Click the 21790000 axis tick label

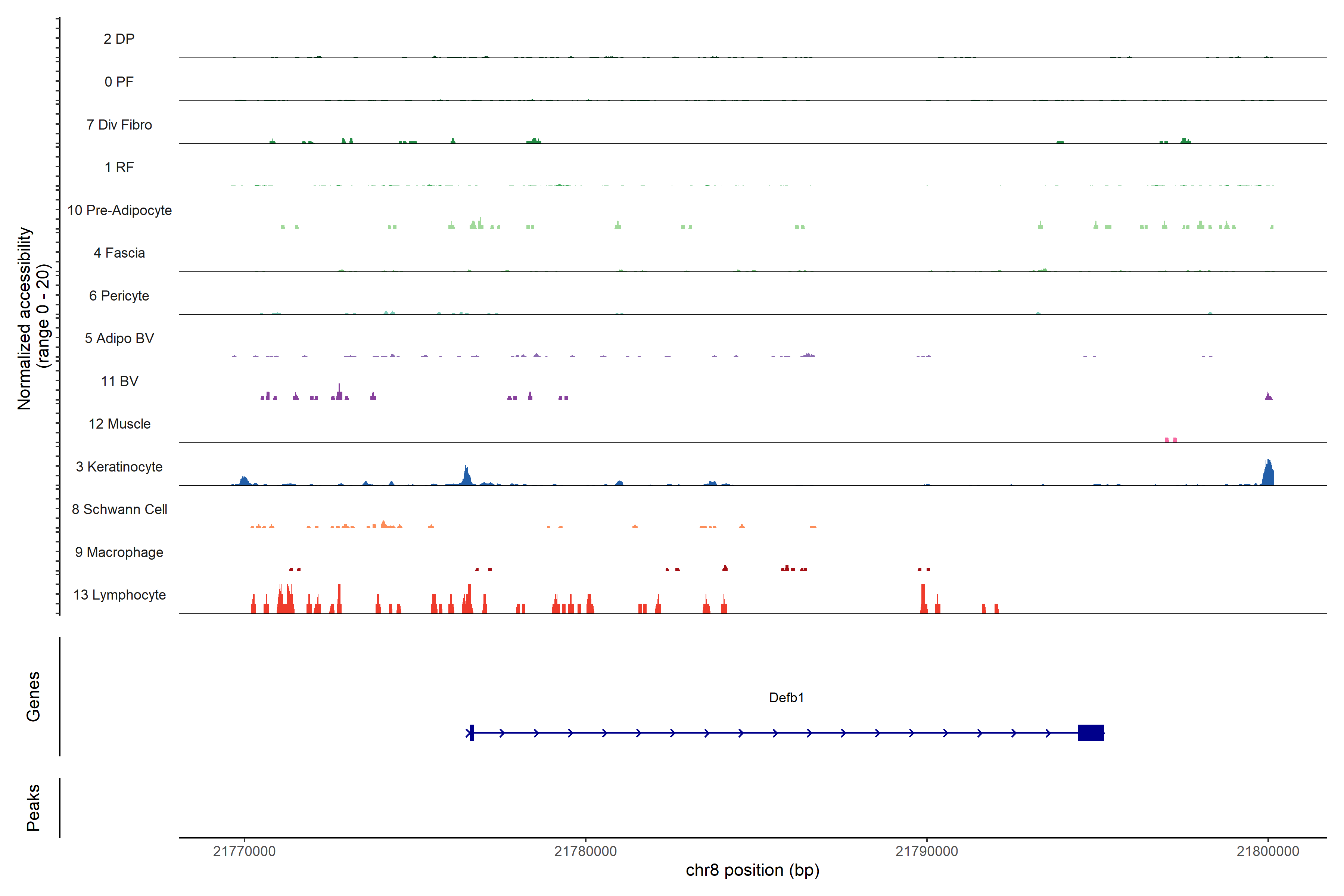tap(926, 851)
